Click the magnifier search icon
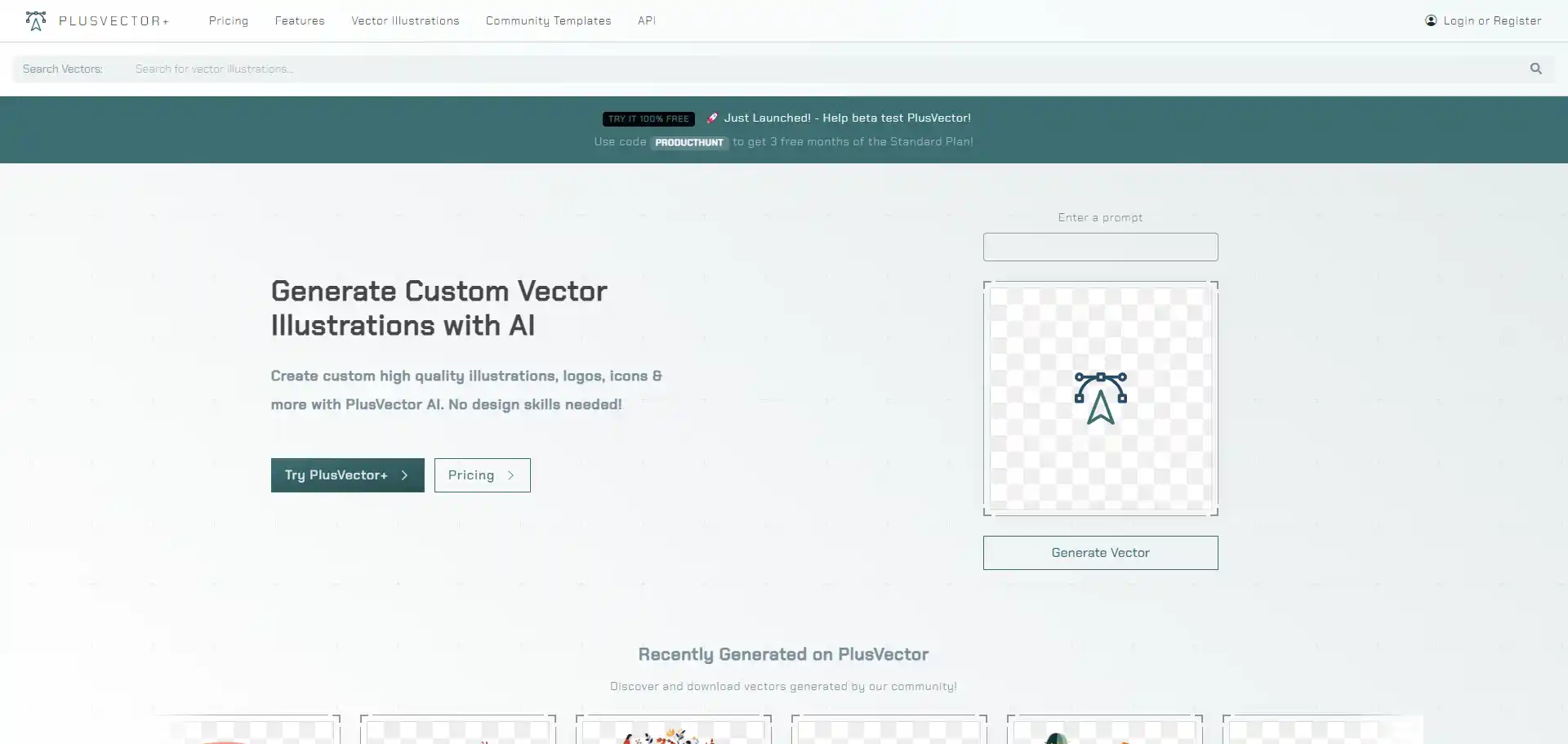Screen dimensions: 1568x744 (1536, 69)
